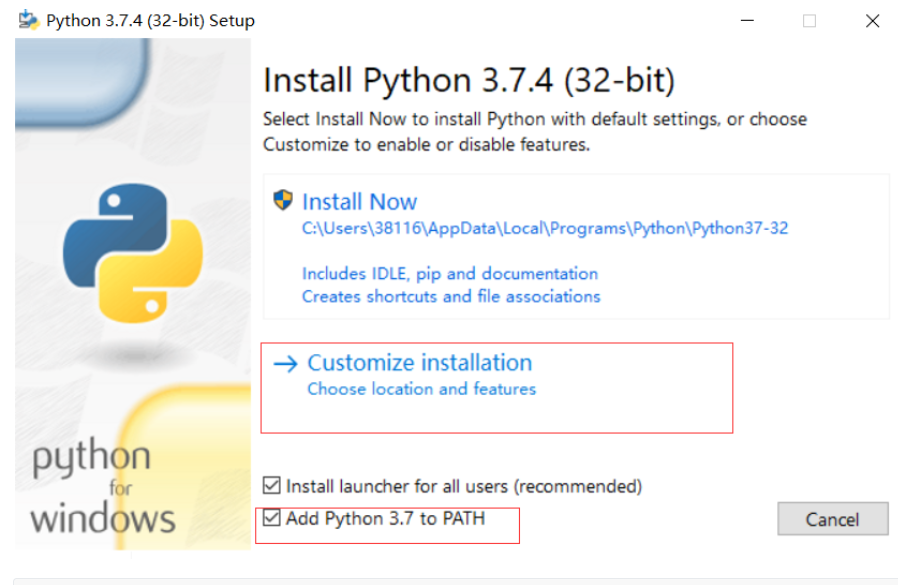Close the Python Setup window
The height and width of the screenshot is (585, 898).
coord(872,21)
